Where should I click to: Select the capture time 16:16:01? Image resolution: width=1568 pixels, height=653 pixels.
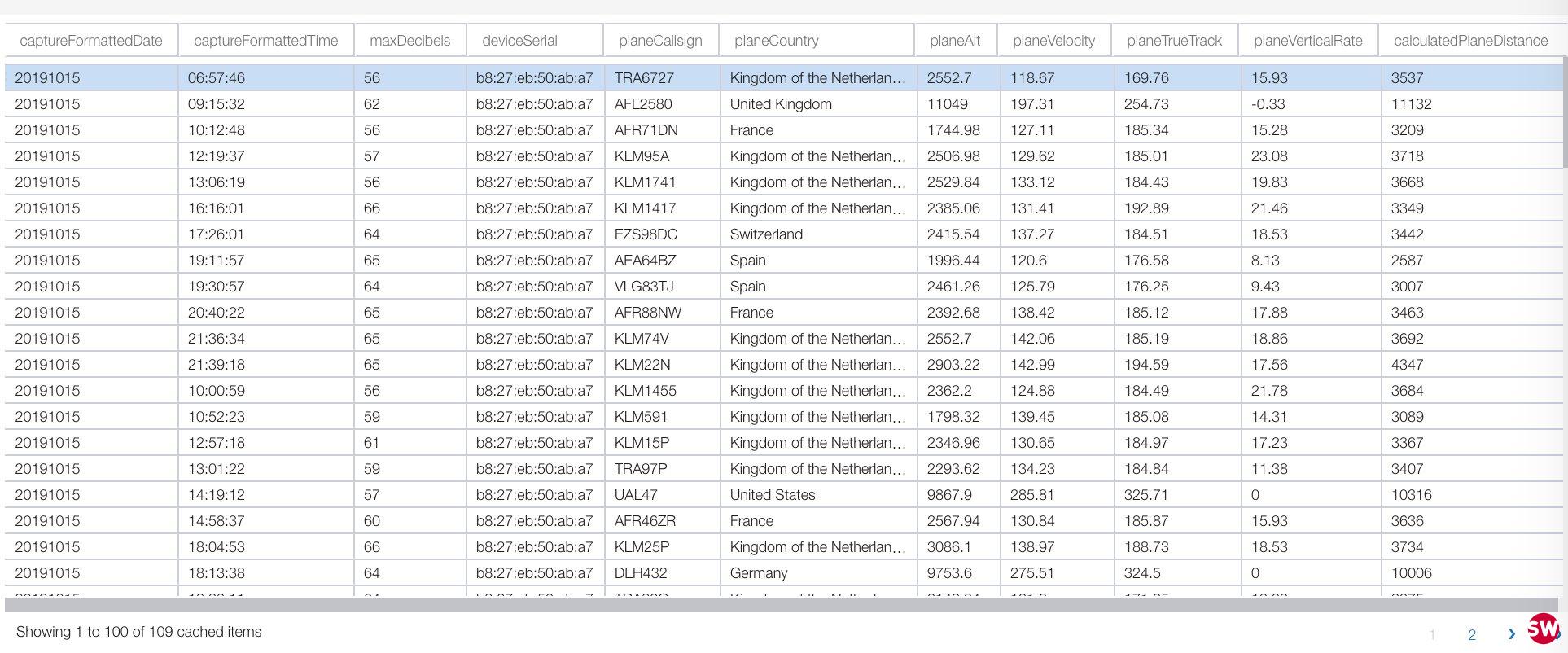[217, 208]
